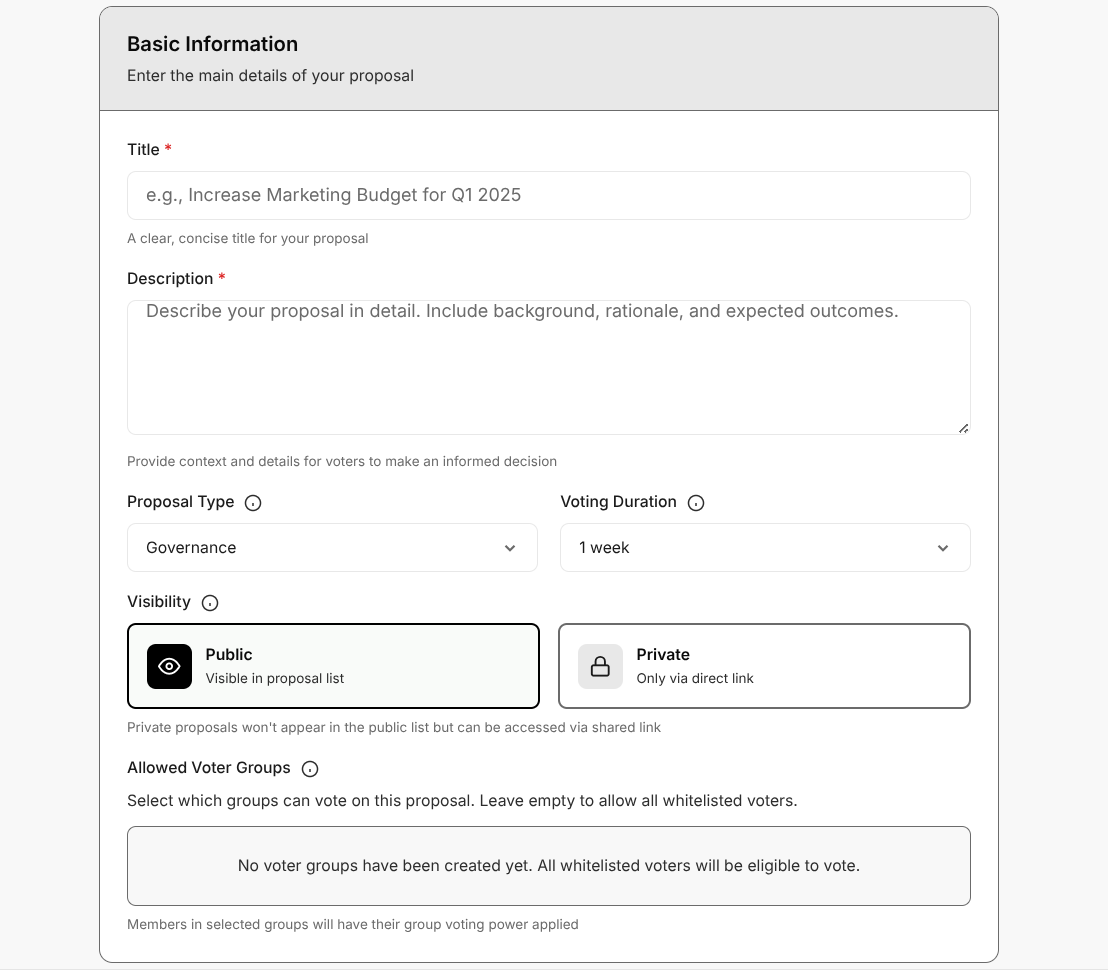This screenshot has height=973, width=1108.
Task: Click into the Description text area
Action: pyautogui.click(x=548, y=368)
